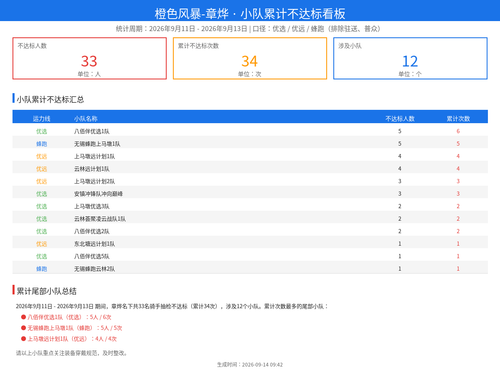Select the 上马墩远计划2队 row name
The height and width of the screenshot is (378, 500).
coord(94,181)
